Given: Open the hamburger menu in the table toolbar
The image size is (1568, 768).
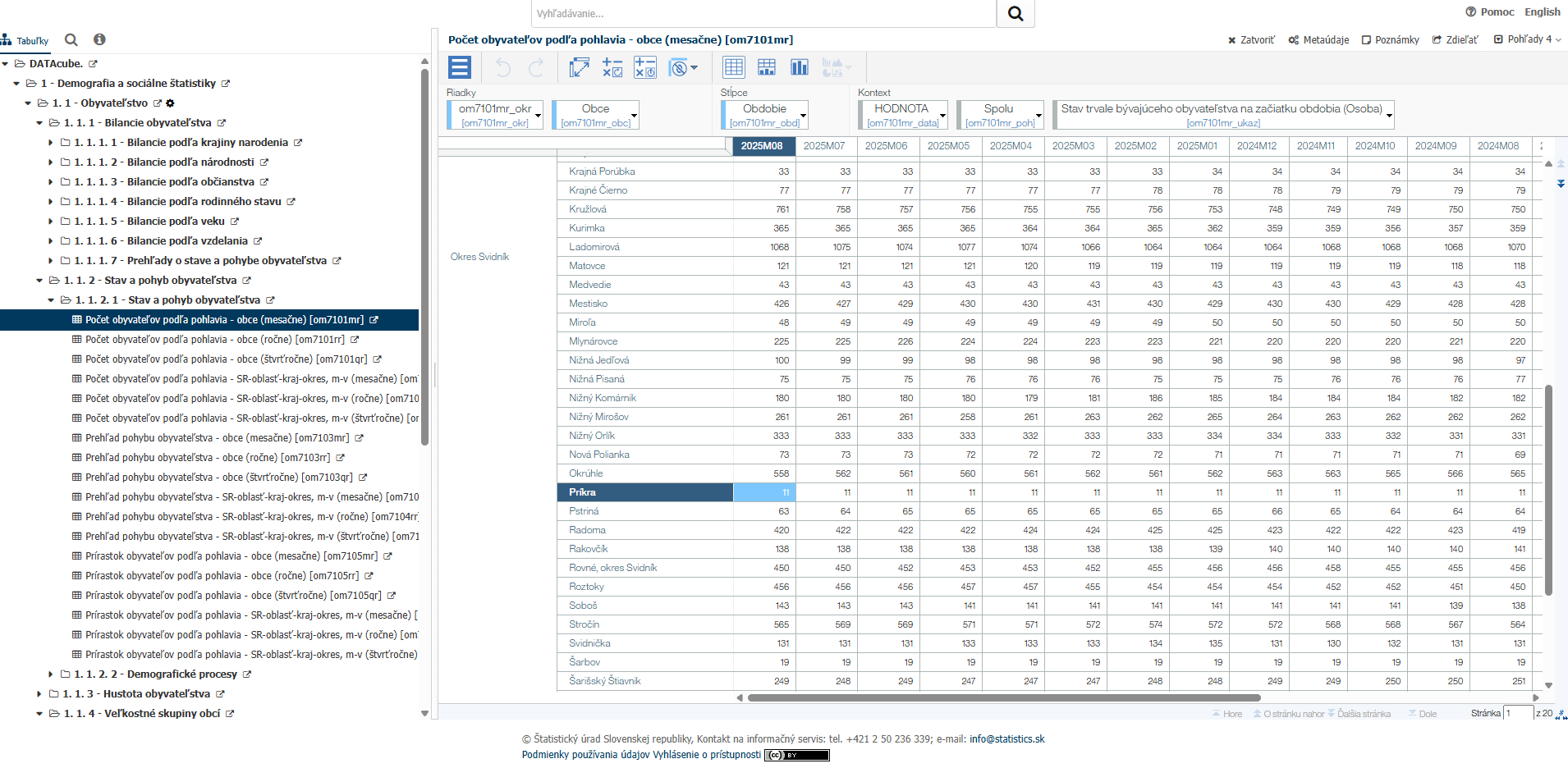Looking at the screenshot, I should point(460,67).
